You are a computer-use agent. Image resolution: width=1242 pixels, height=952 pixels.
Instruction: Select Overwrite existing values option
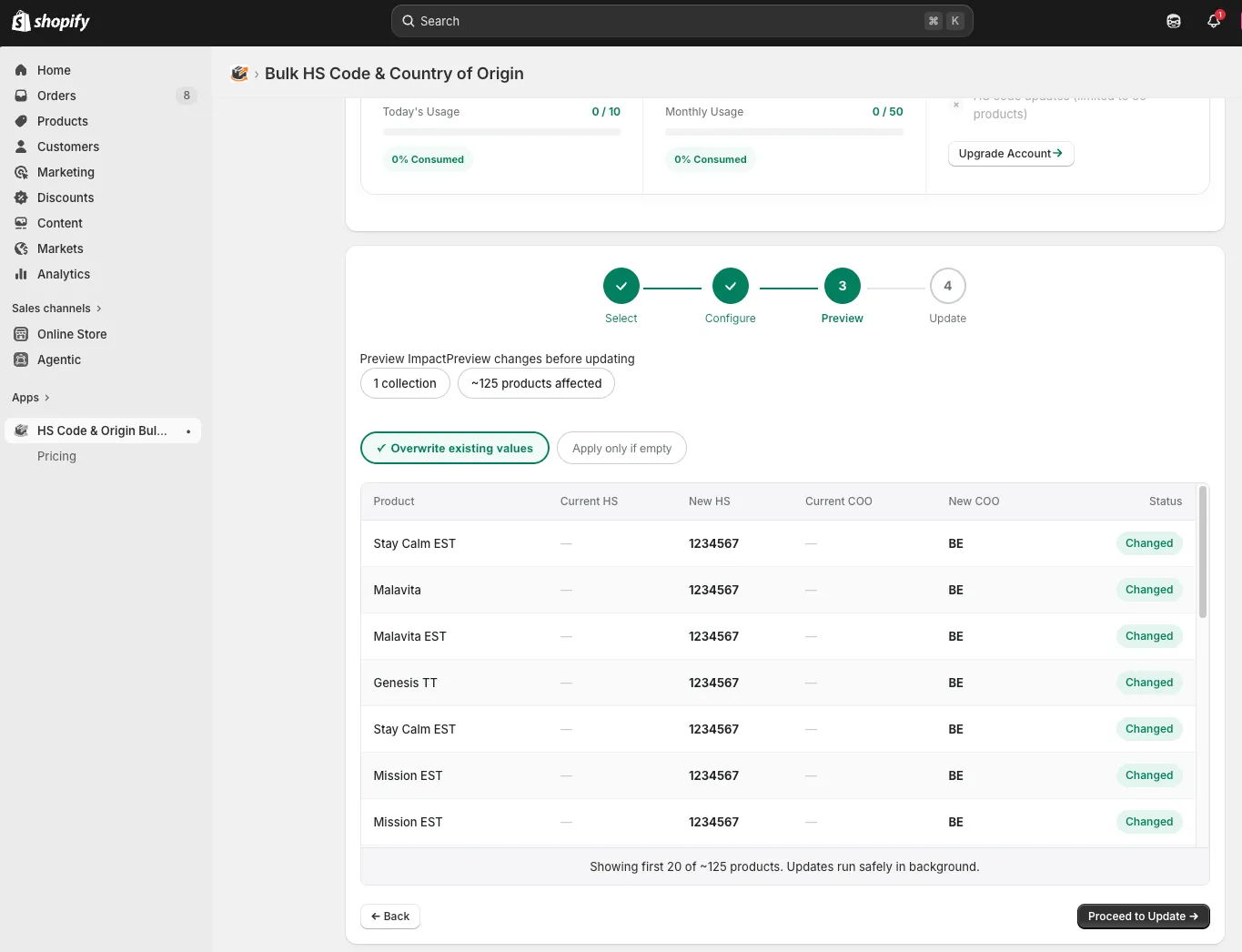click(455, 448)
